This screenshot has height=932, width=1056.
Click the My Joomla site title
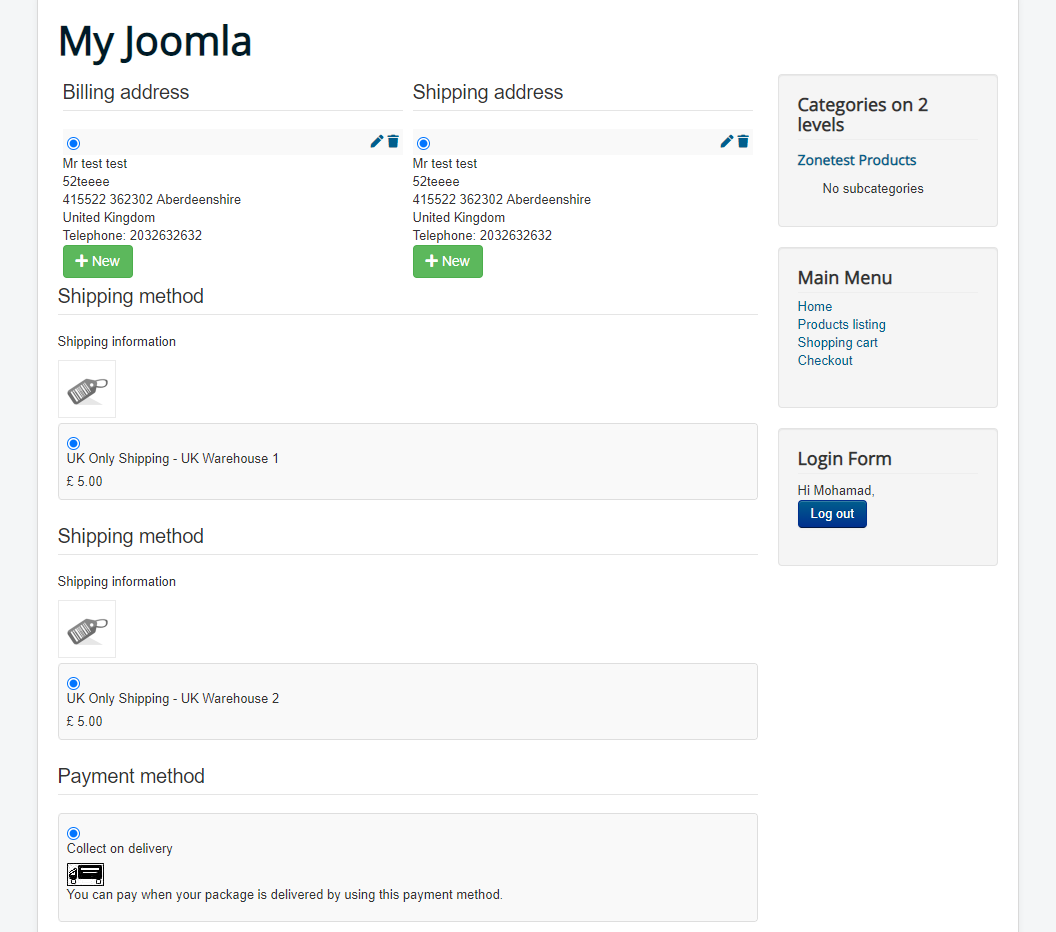tap(155, 42)
